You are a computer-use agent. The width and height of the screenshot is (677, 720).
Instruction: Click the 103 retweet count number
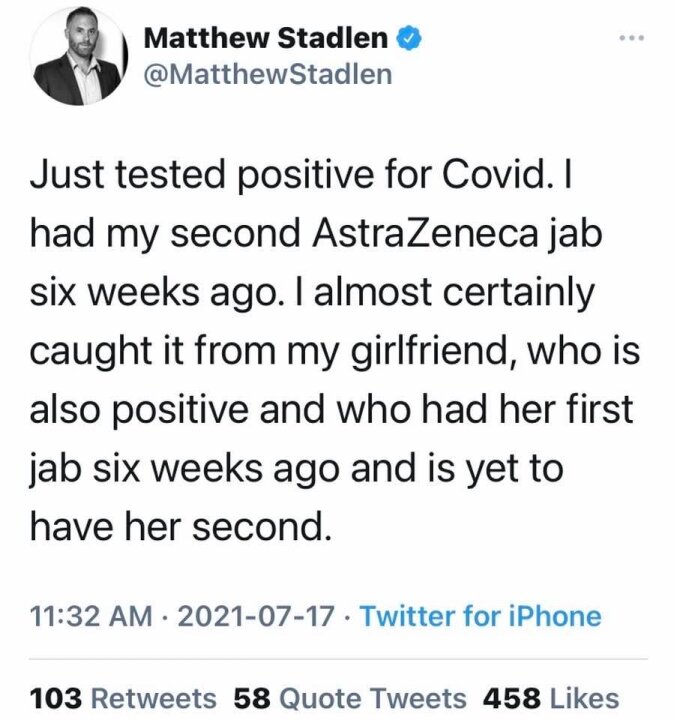pyautogui.click(x=53, y=697)
